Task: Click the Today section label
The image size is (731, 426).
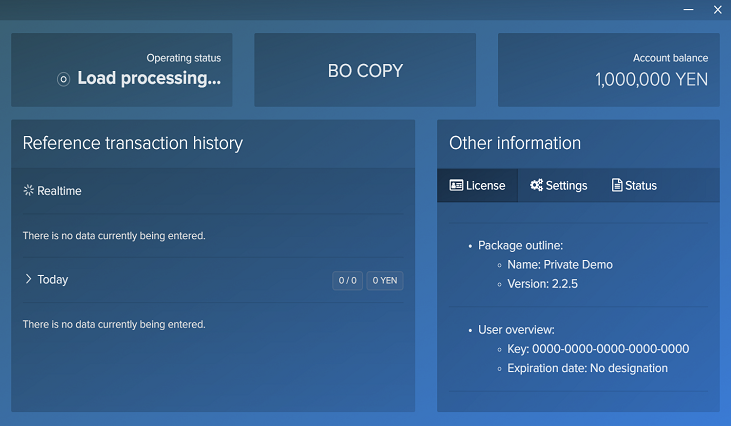Action: coord(52,279)
